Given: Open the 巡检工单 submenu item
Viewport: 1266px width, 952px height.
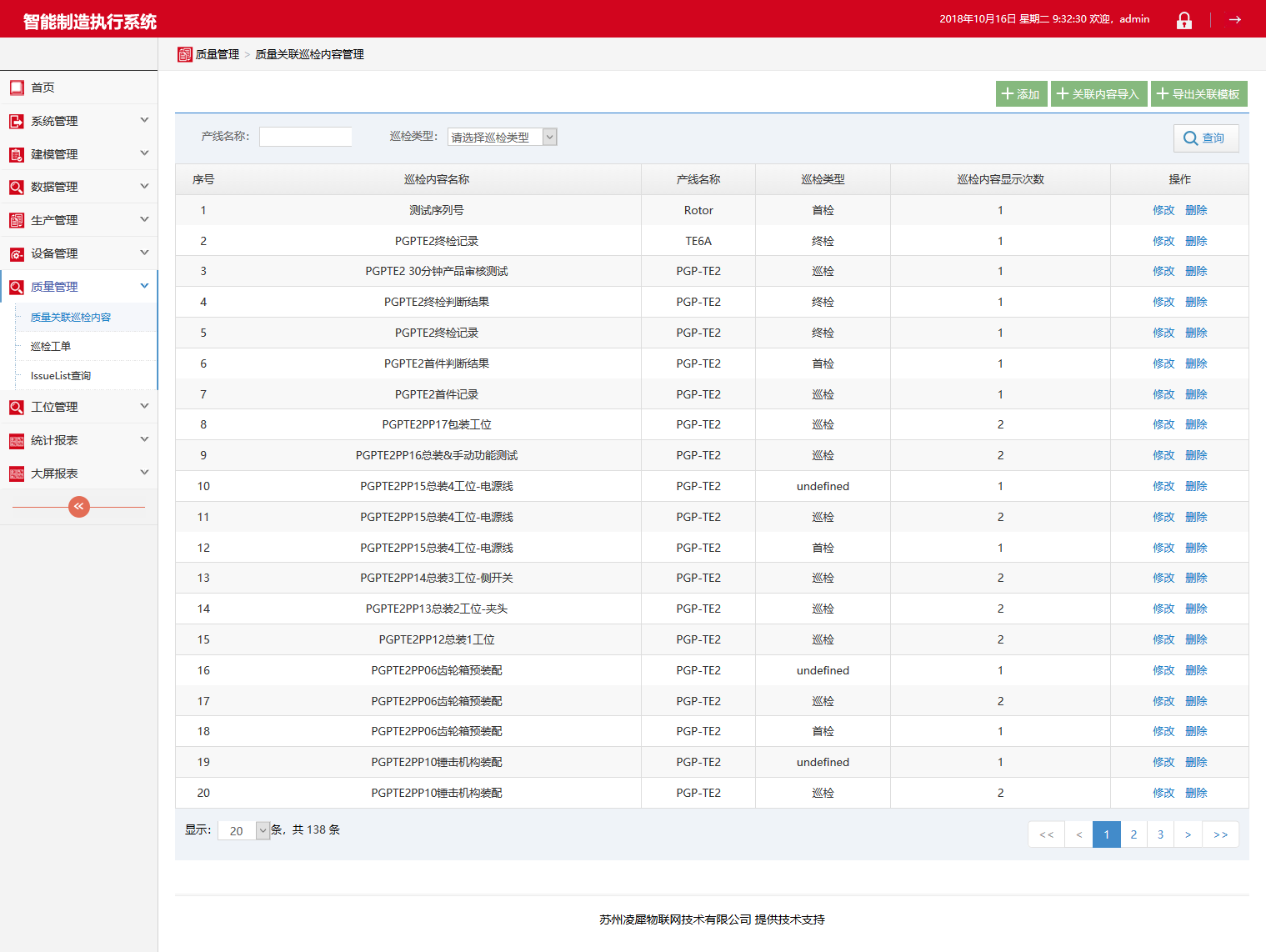Looking at the screenshot, I should tap(51, 346).
